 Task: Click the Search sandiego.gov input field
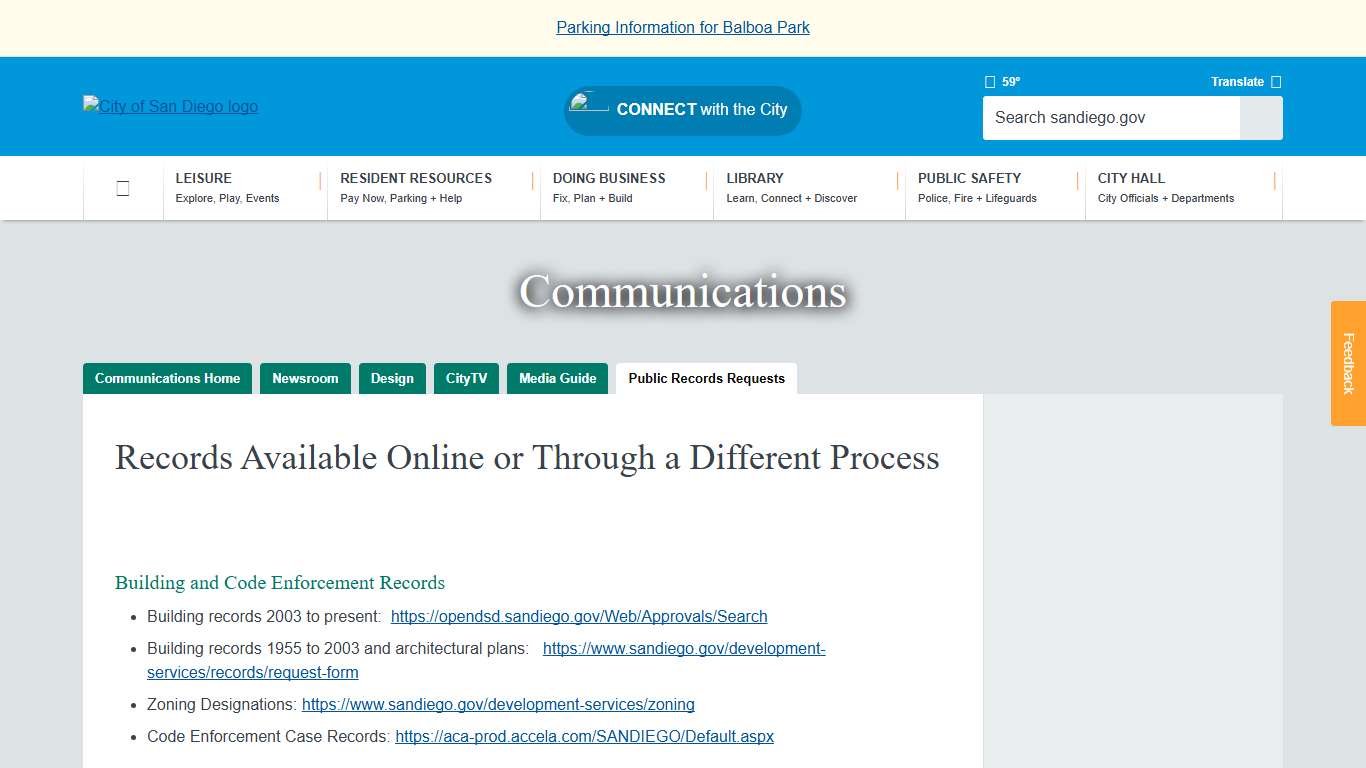pos(1110,118)
